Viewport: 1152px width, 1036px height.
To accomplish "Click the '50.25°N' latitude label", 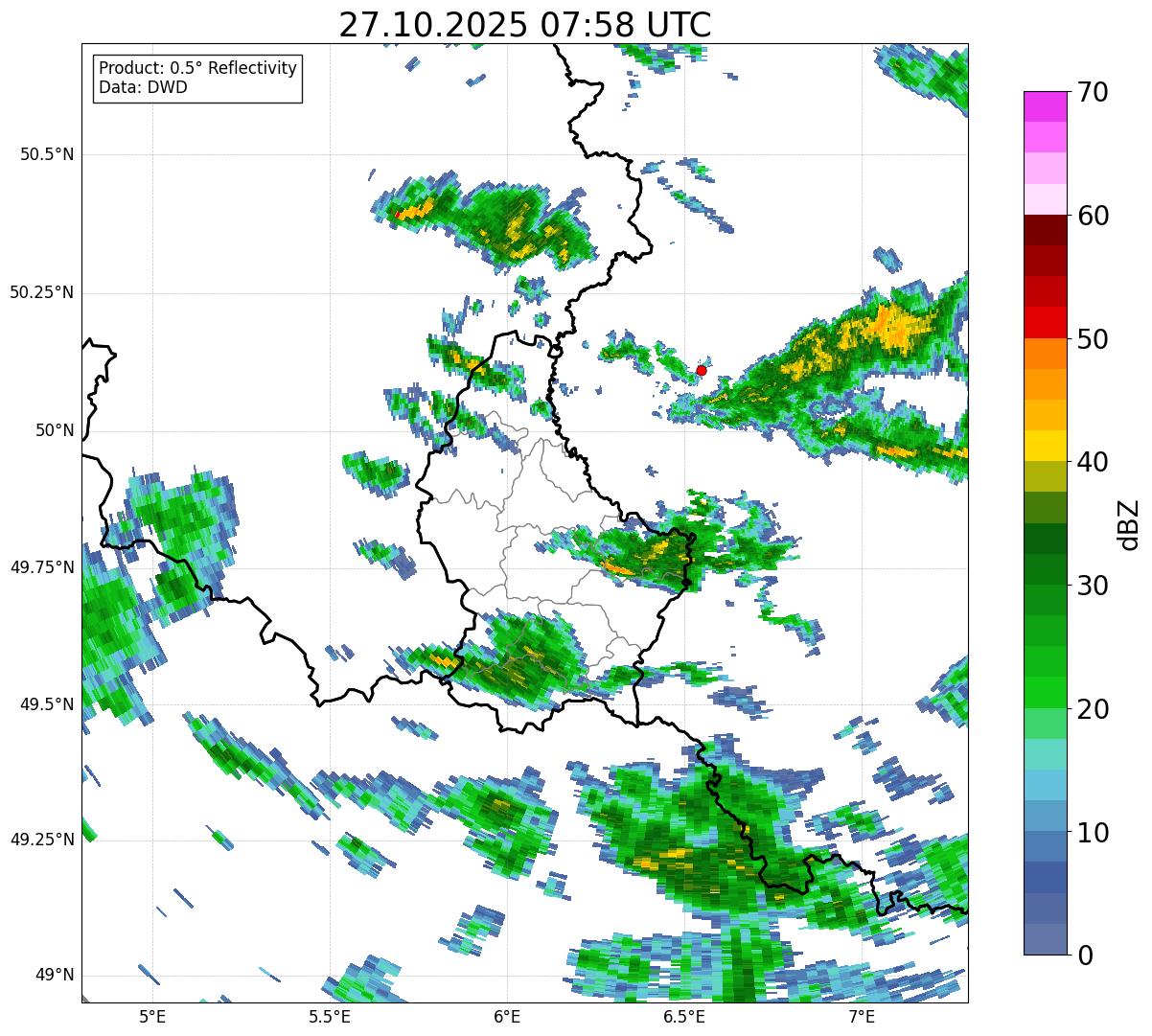I will tap(42, 292).
